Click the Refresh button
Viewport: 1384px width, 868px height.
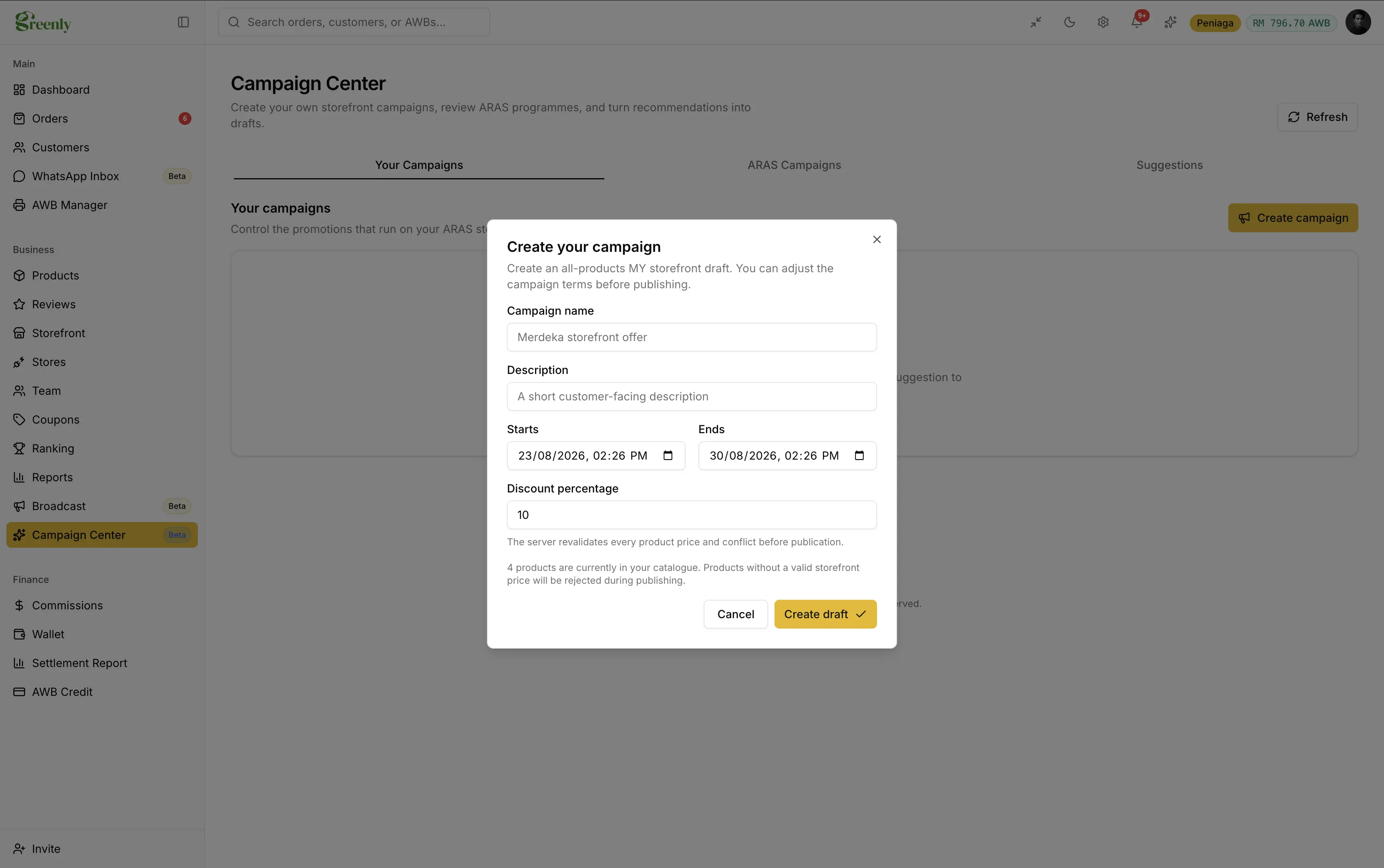click(x=1318, y=117)
